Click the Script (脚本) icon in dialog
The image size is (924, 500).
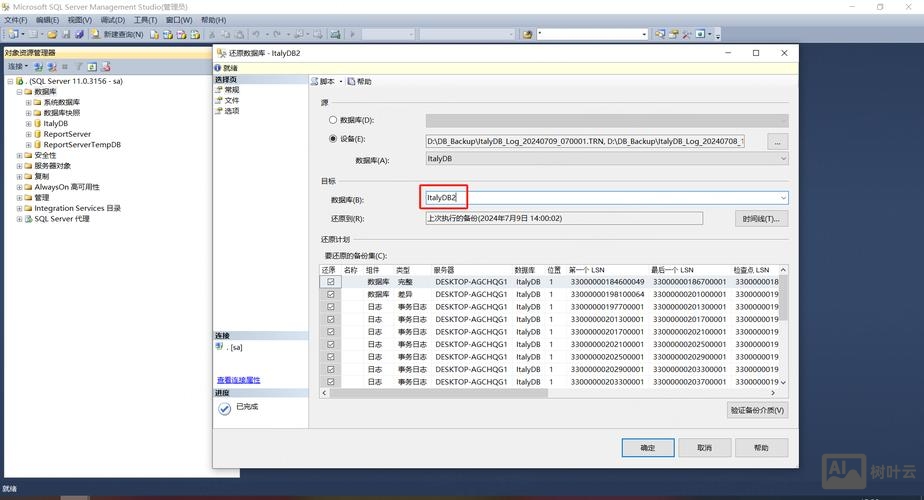(x=315, y=81)
